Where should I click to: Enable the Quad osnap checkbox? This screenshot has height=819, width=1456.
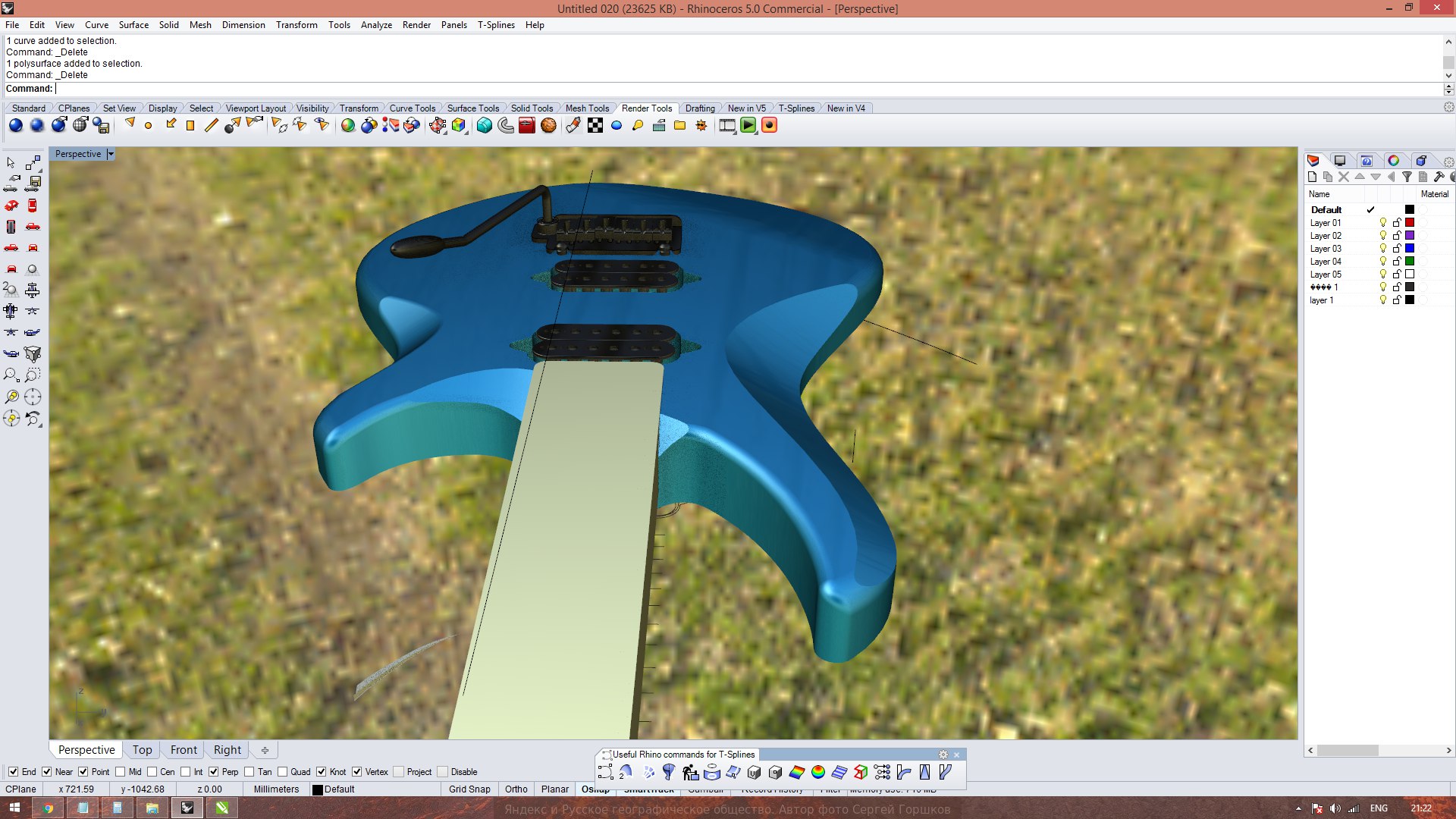[282, 772]
